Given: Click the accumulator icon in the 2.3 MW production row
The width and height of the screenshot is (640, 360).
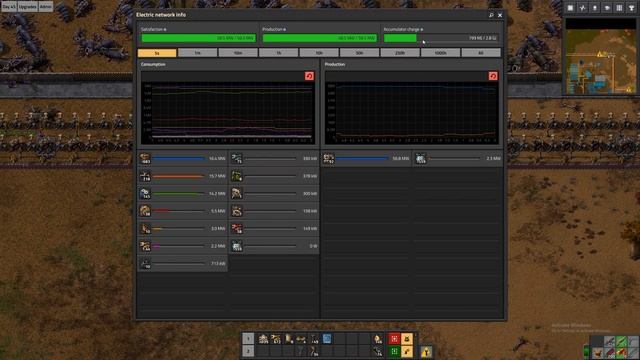Looking at the screenshot, I should tap(420, 158).
